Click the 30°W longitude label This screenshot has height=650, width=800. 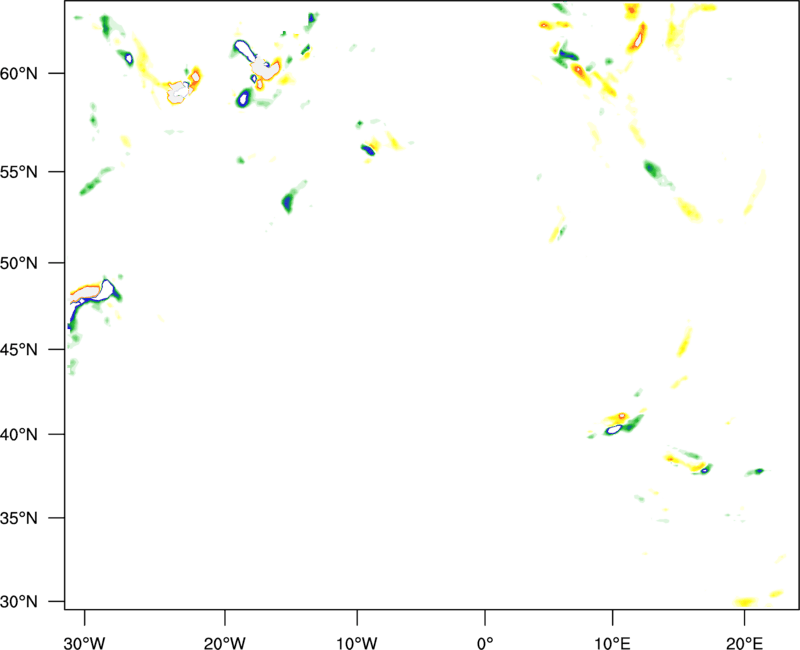[x=84, y=643]
